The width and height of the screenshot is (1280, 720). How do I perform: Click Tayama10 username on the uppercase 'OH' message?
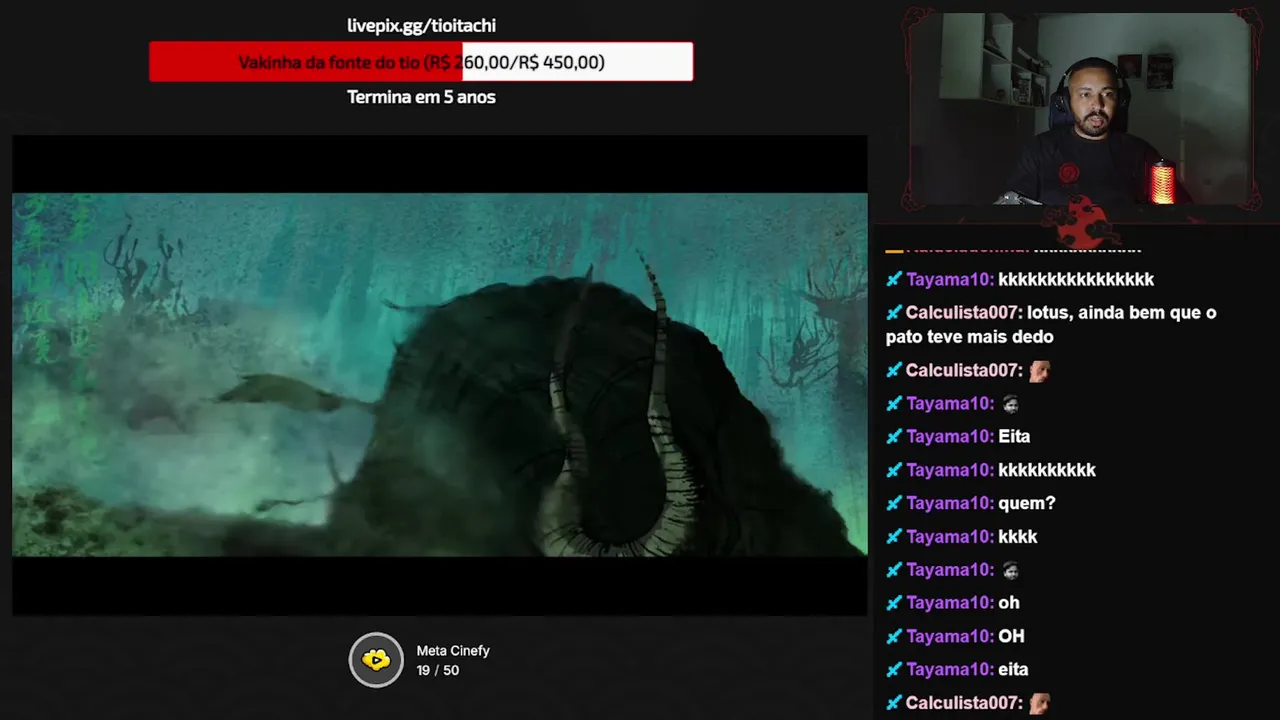click(950, 636)
